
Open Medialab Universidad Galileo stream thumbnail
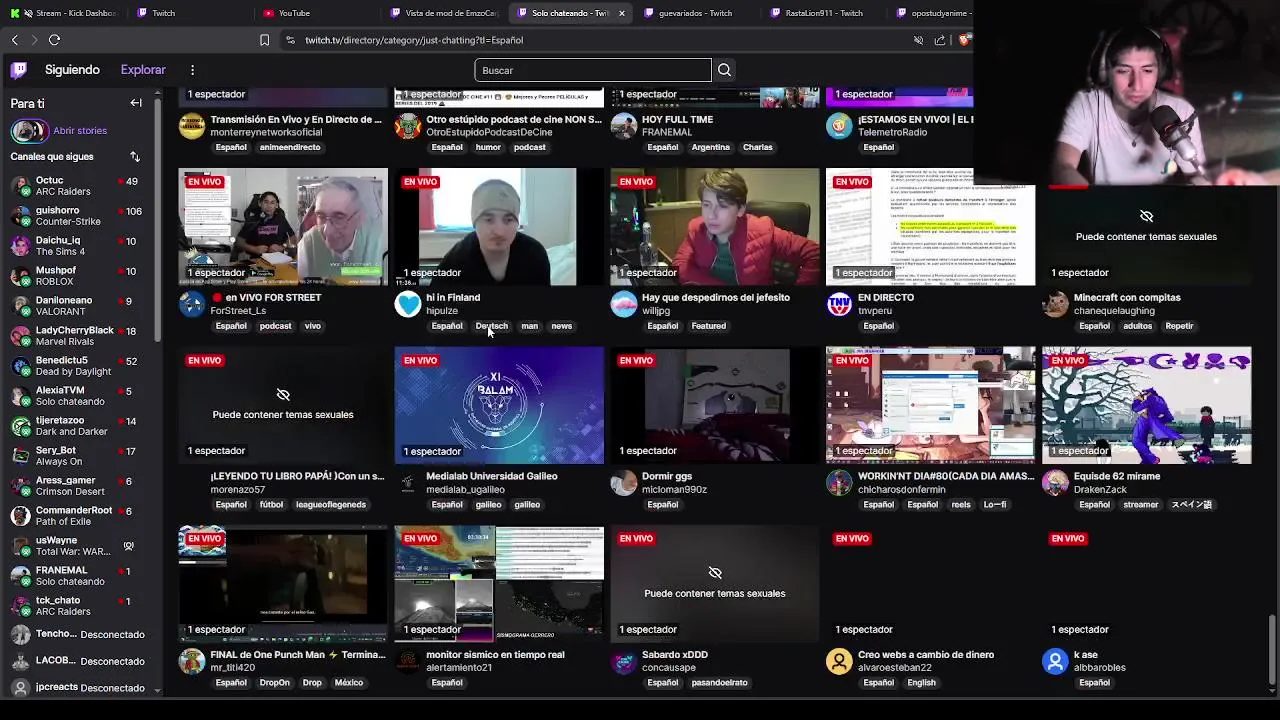(499, 405)
